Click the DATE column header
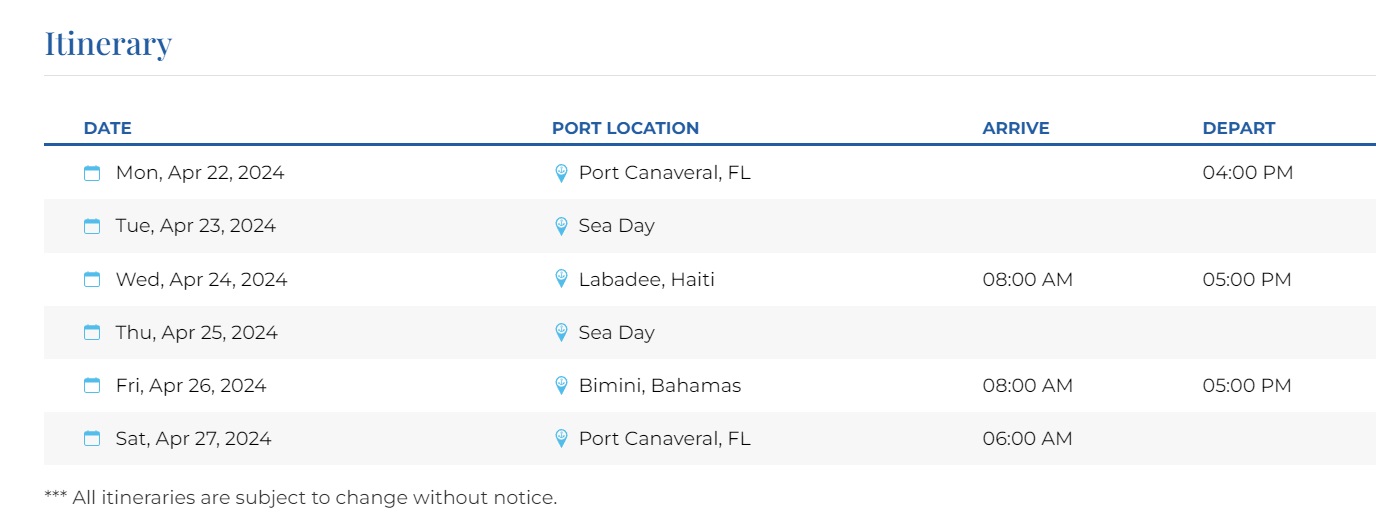 click(108, 128)
